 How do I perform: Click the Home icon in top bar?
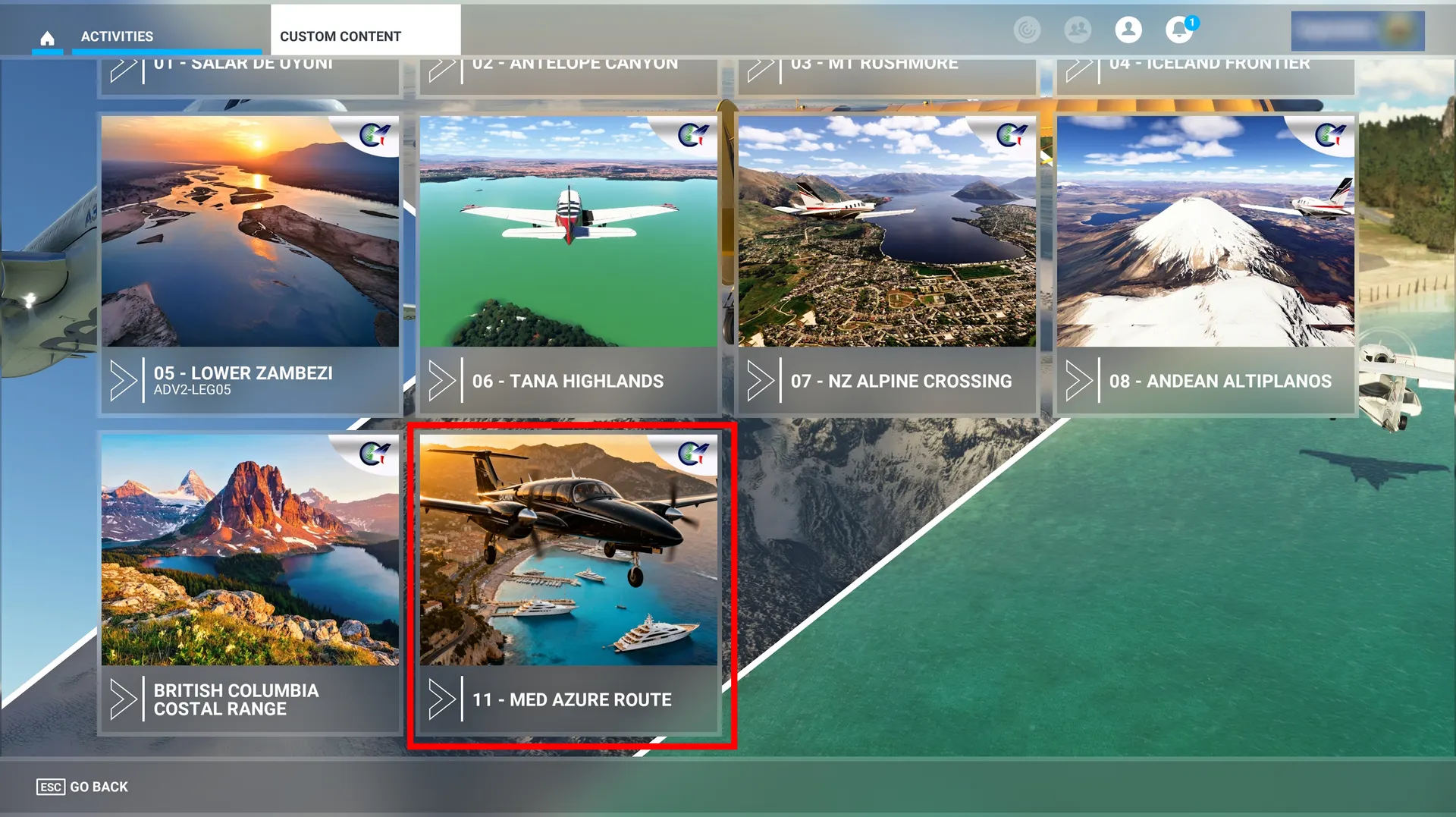(47, 37)
